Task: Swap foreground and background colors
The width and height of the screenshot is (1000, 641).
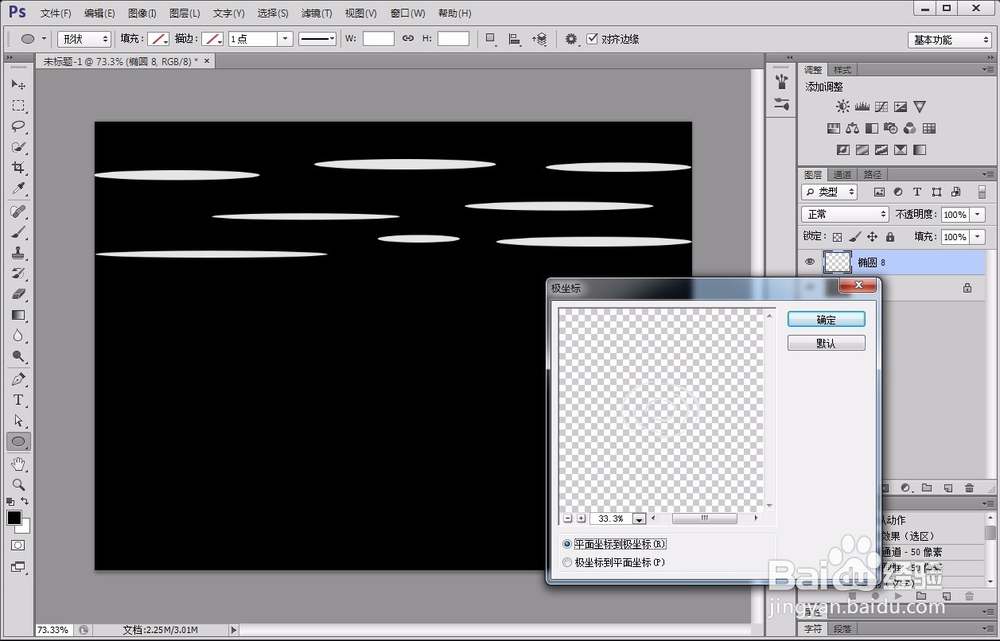Action: pyautogui.click(x=24, y=501)
